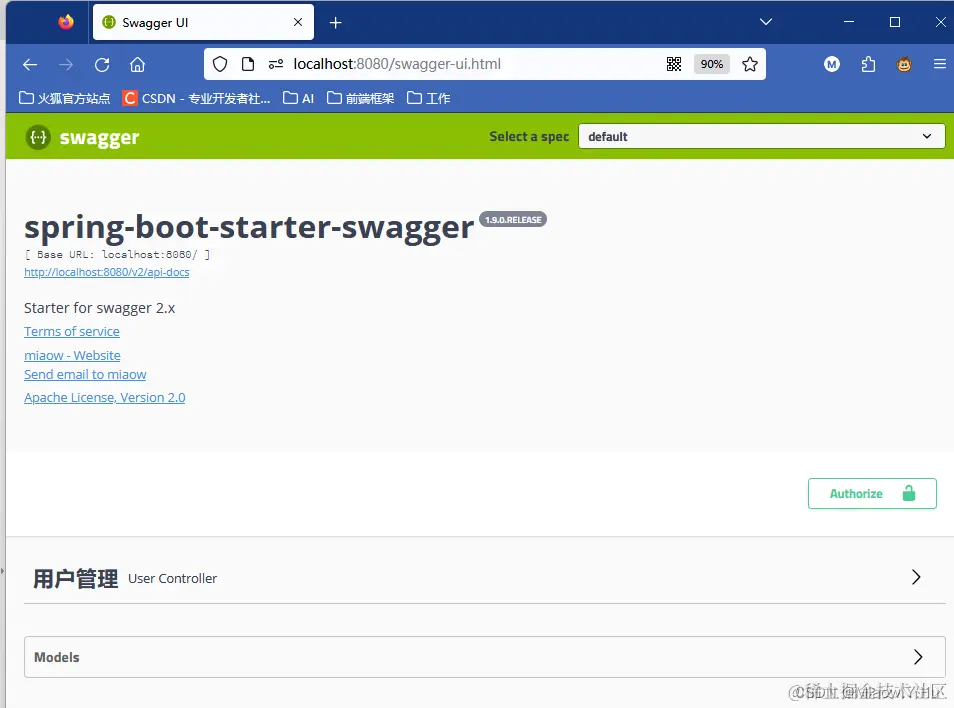Open the list all tabs dropdown
The image size is (954, 708).
pyautogui.click(x=766, y=22)
